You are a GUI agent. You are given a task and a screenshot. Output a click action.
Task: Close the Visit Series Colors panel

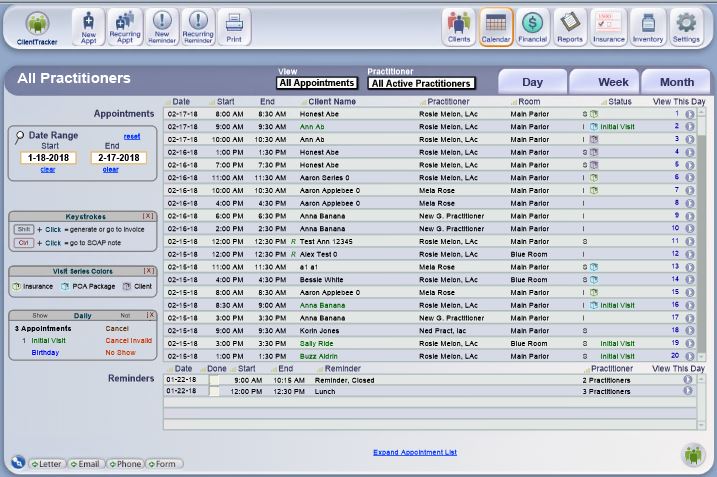(x=149, y=271)
